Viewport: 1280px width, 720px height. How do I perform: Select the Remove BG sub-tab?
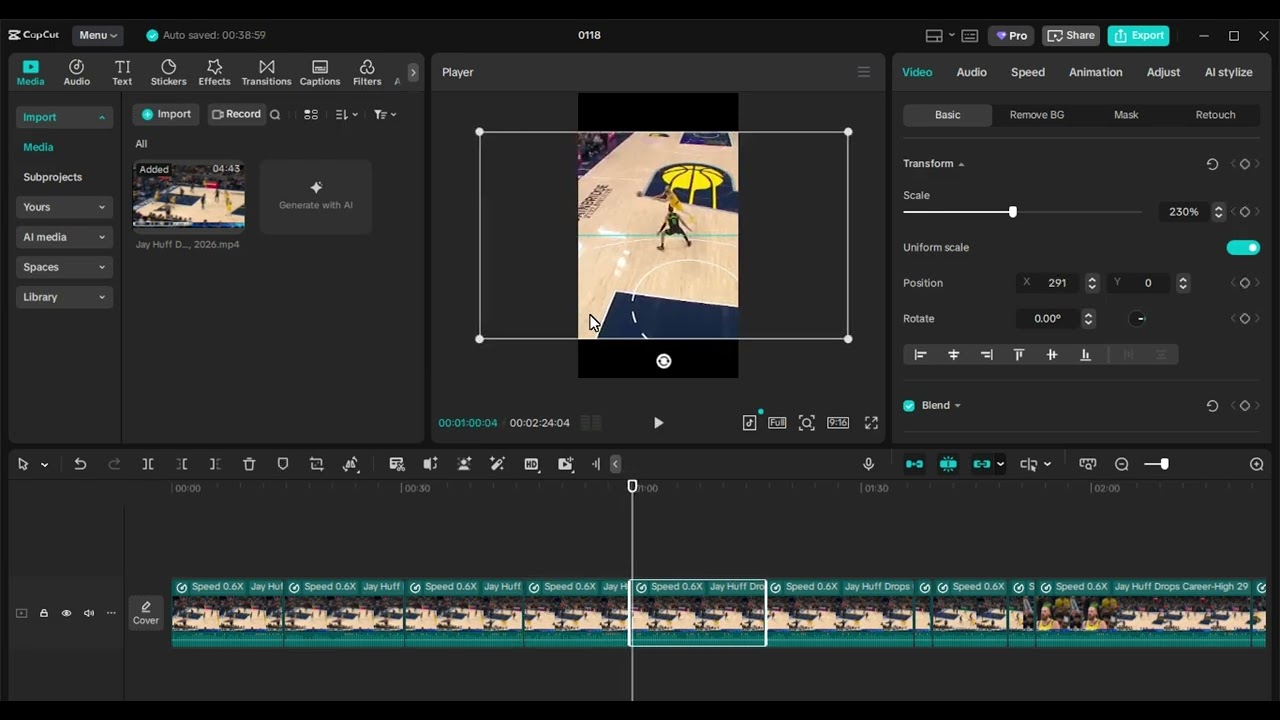(1036, 115)
